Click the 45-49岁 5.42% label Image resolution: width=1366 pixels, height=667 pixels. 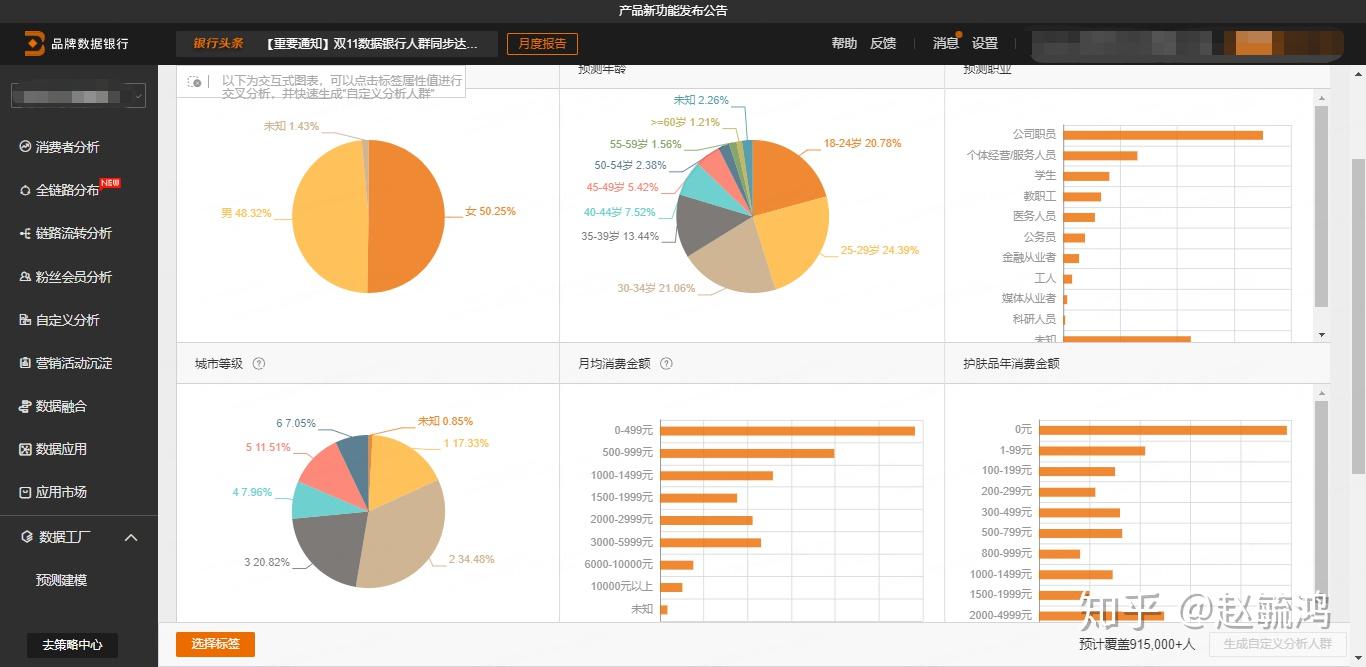pos(623,187)
